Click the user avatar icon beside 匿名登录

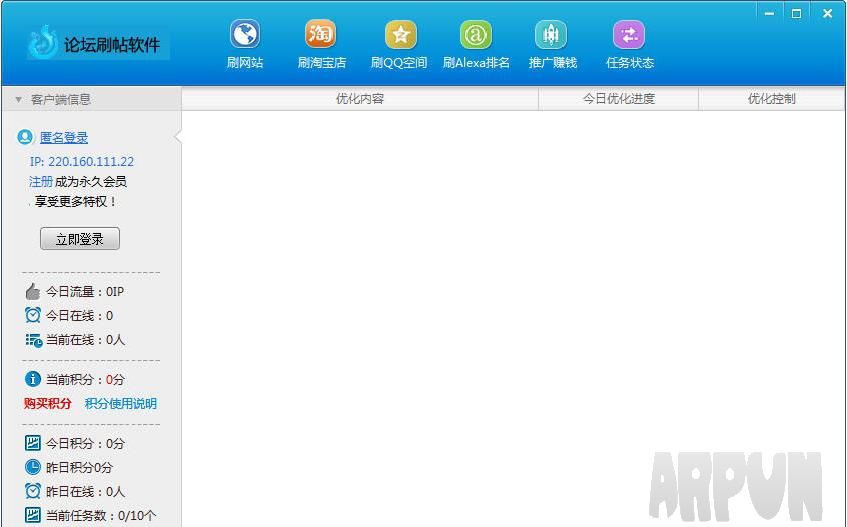coord(25,137)
